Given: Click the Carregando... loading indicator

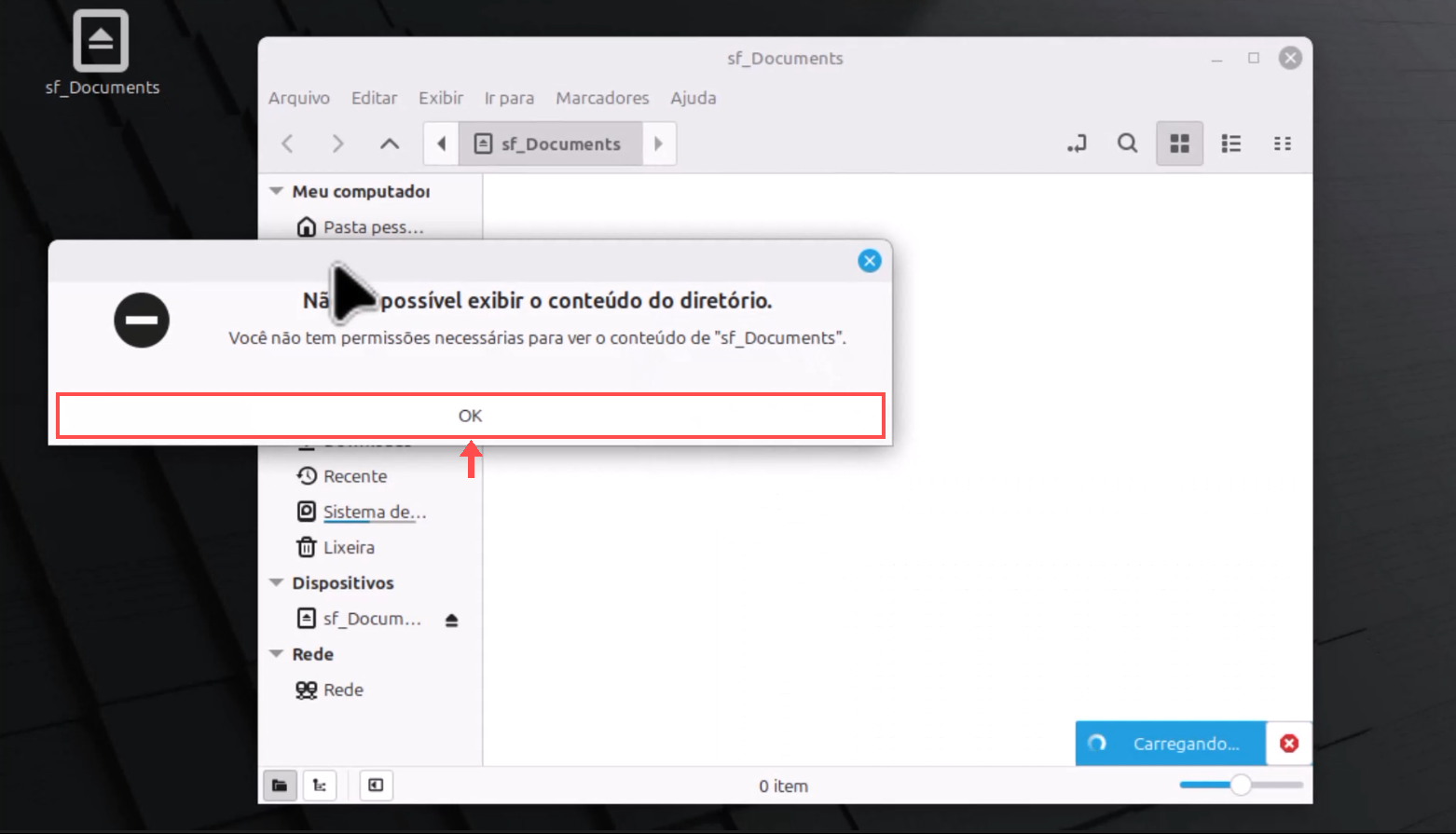Looking at the screenshot, I should pyautogui.click(x=1171, y=744).
